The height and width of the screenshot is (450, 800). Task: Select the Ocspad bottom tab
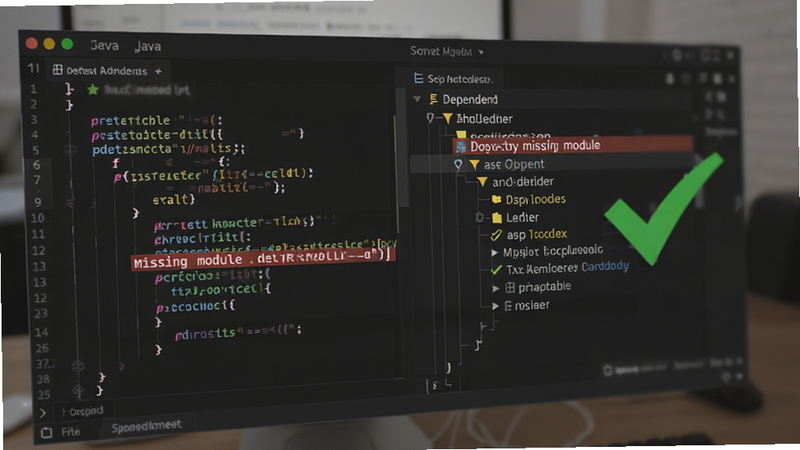[x=82, y=411]
